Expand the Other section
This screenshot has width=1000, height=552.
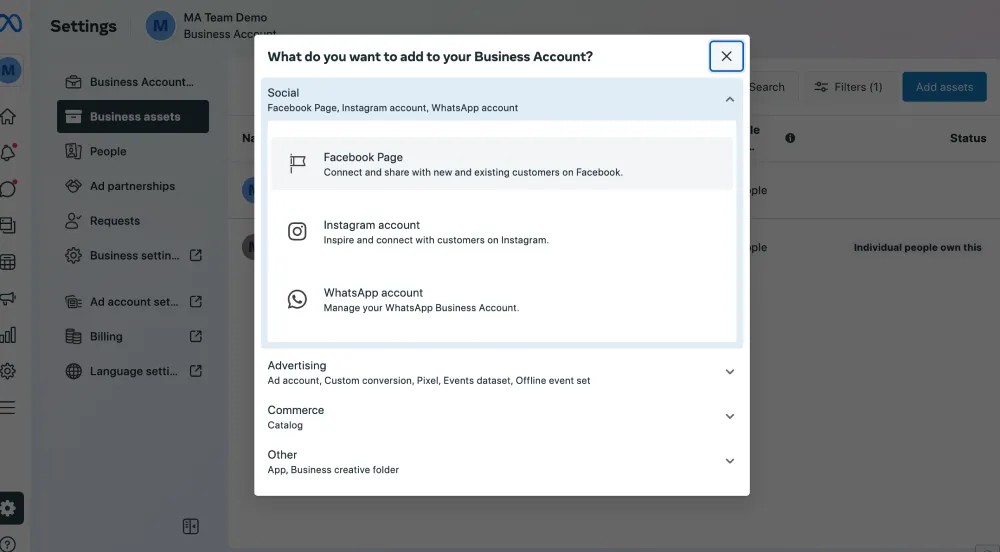pos(729,461)
